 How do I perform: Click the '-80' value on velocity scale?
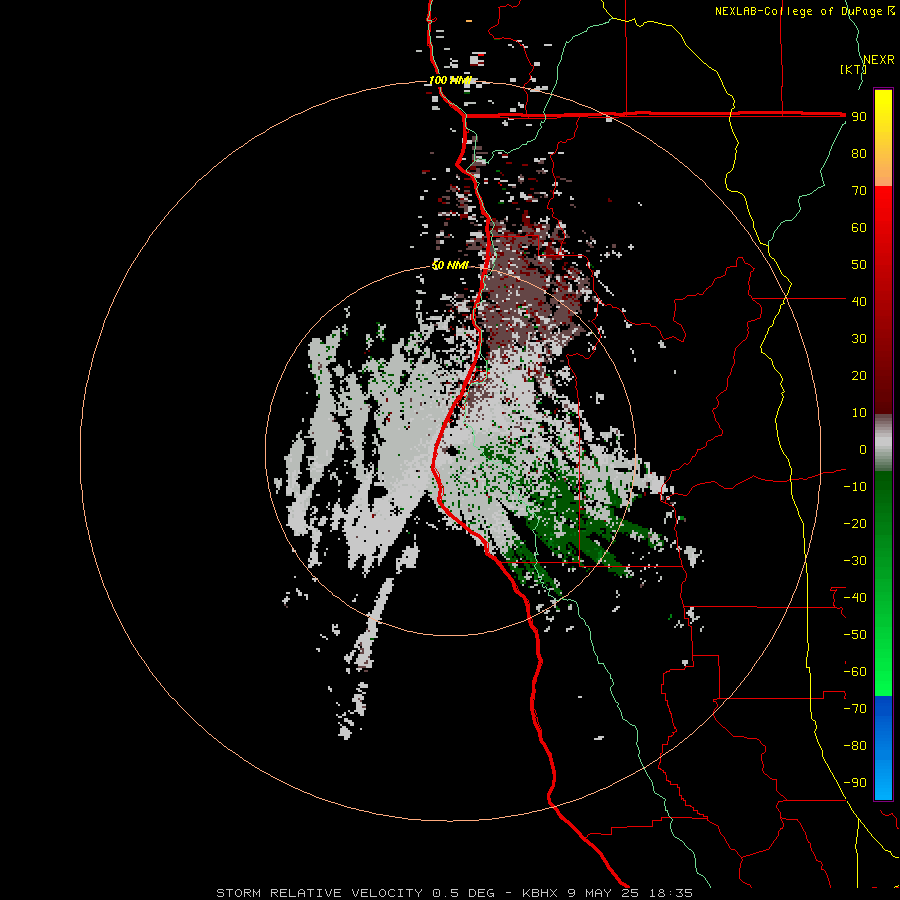855,746
